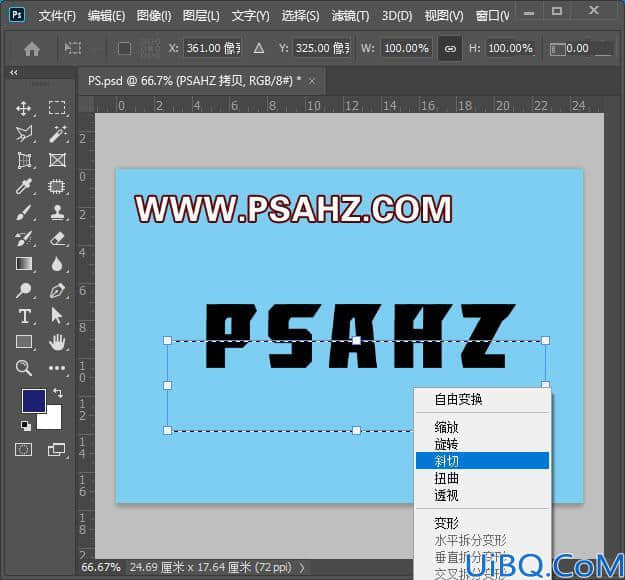Click the reference point location grid

click(150, 49)
